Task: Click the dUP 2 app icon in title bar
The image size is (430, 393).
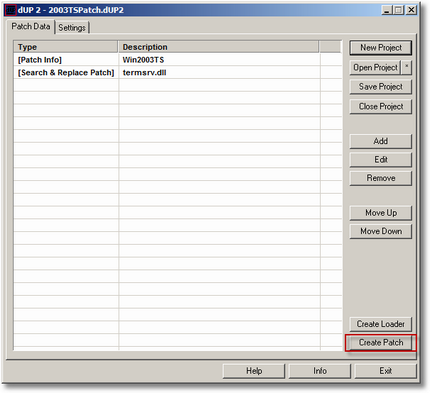Action: point(10,10)
